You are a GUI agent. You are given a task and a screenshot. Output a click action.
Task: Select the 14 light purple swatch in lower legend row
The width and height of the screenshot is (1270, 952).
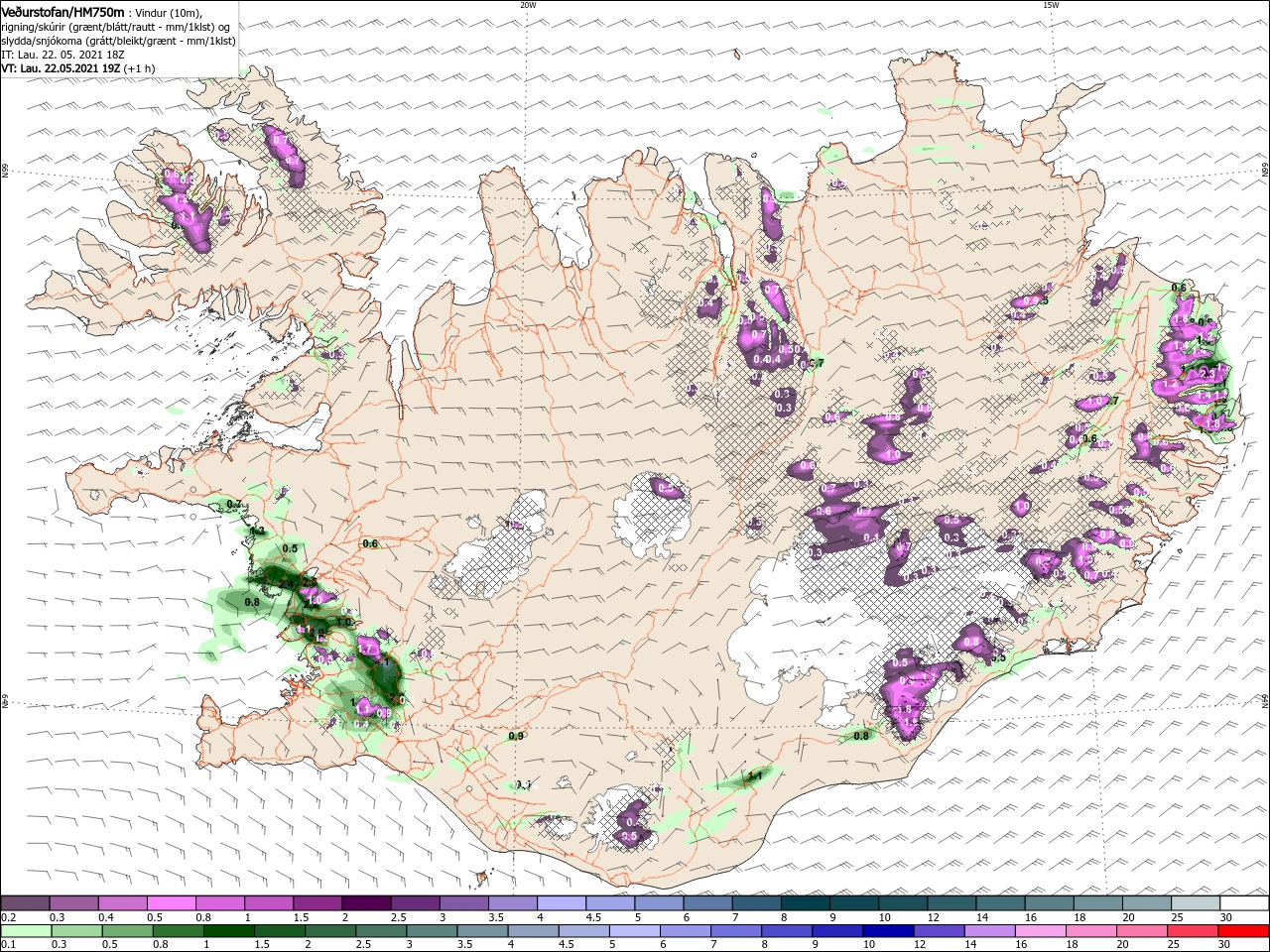[990, 931]
